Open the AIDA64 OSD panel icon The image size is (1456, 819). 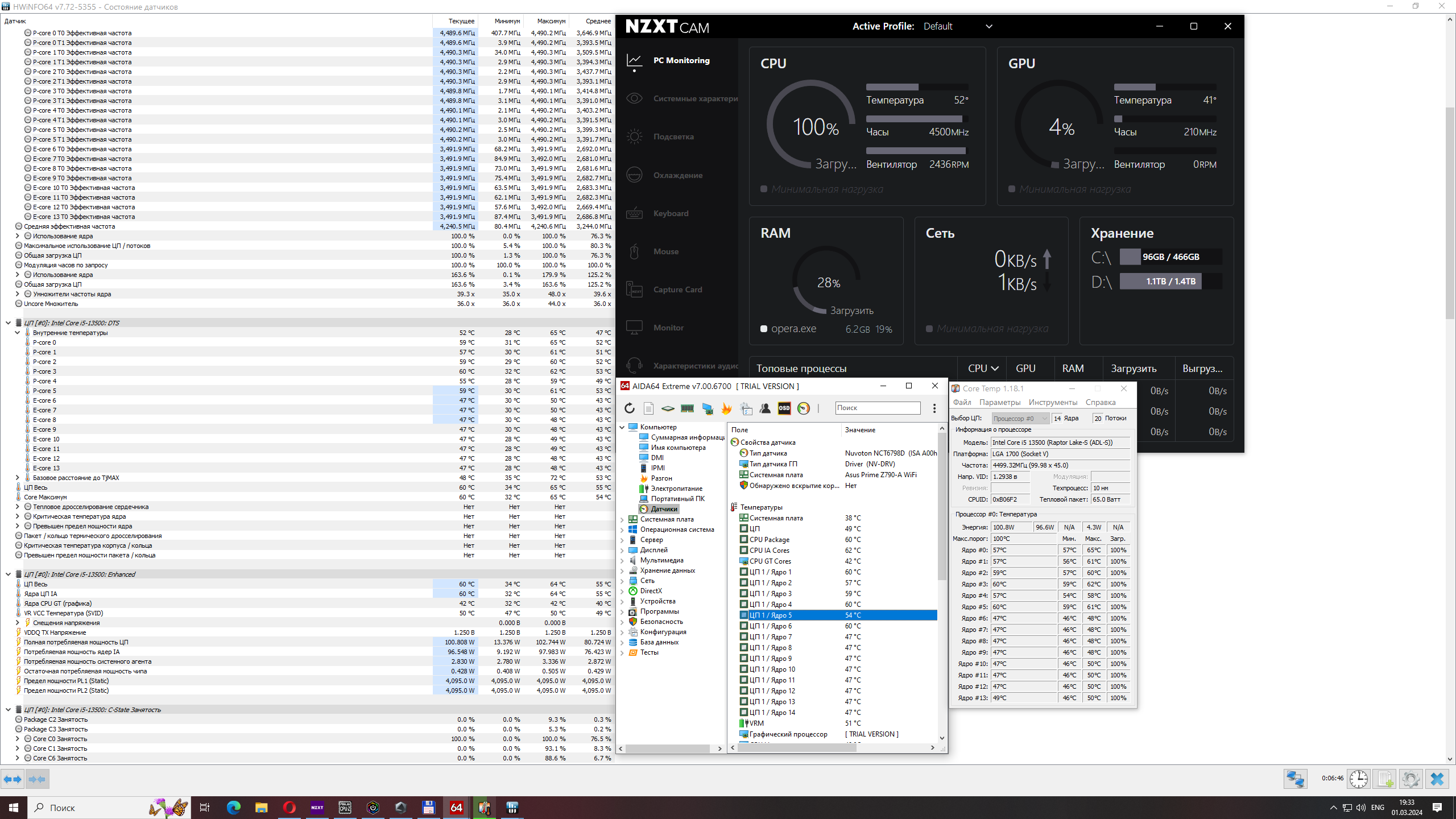(784, 408)
